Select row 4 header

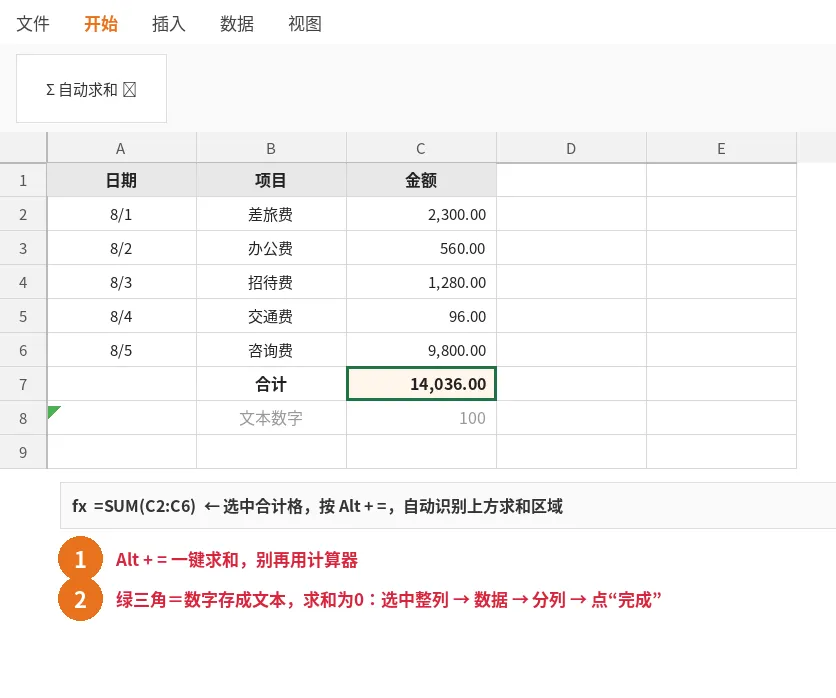(23, 282)
